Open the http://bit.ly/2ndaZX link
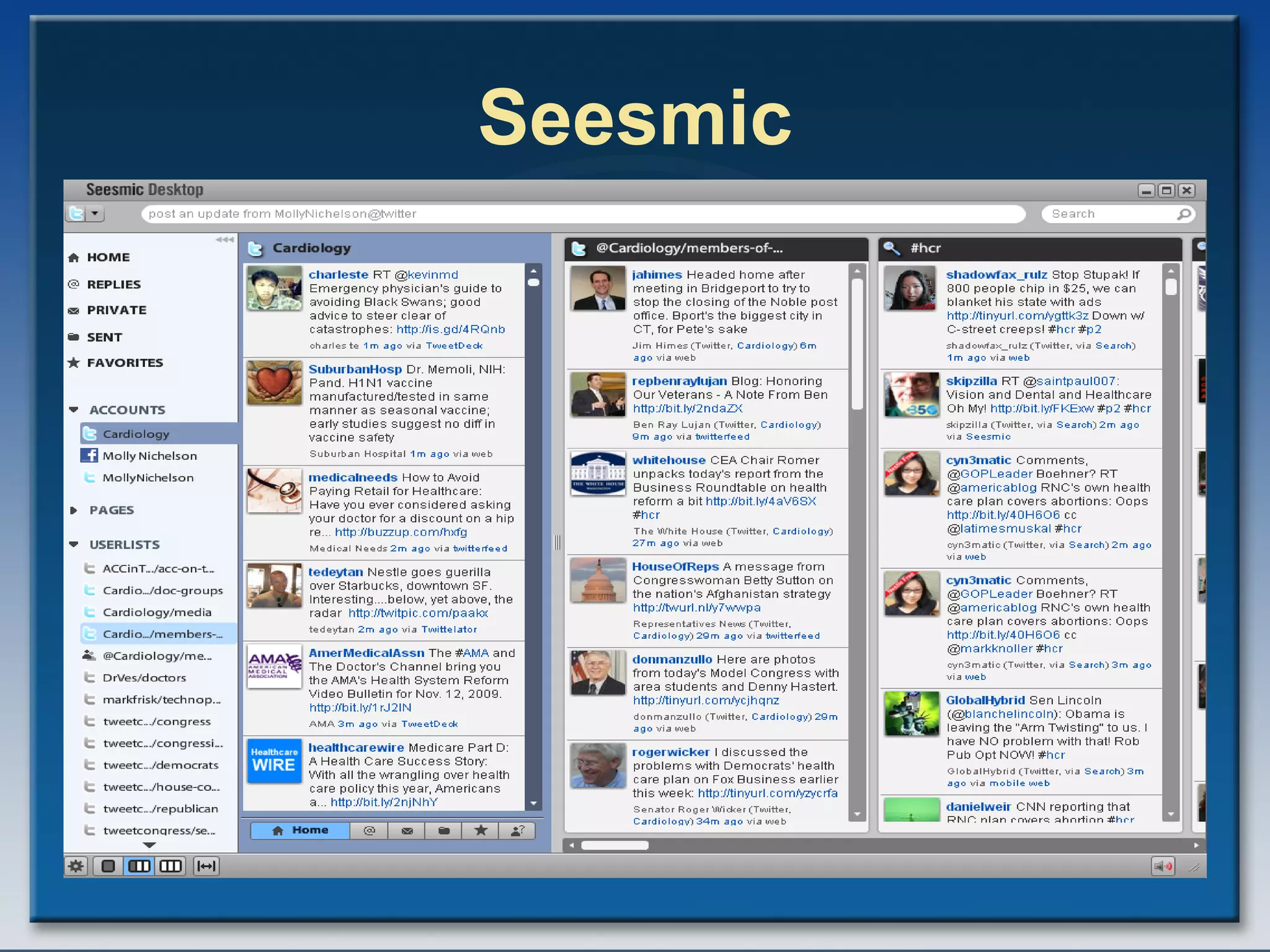The height and width of the screenshot is (952, 1270). [688, 408]
